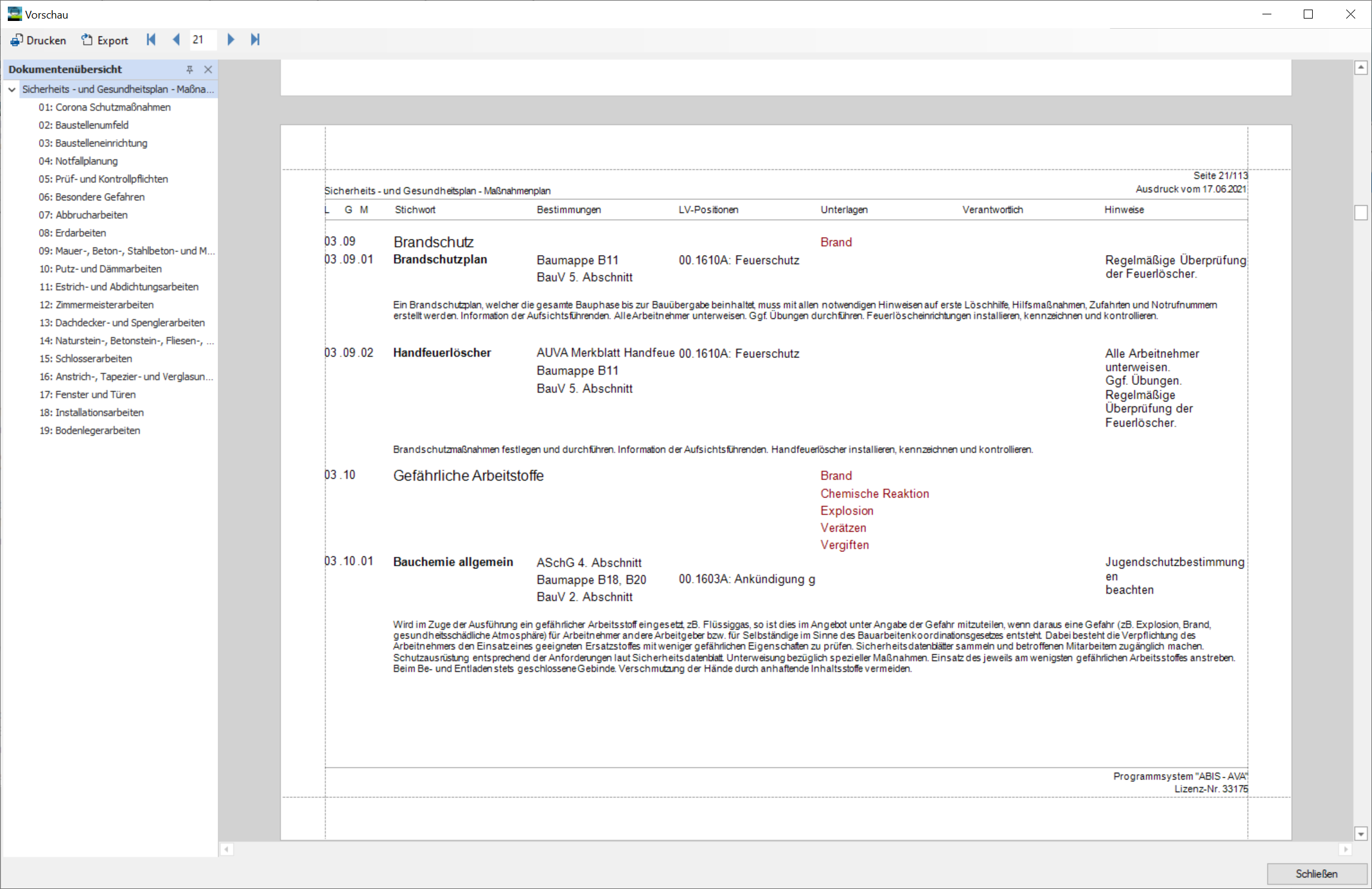Open 06: Besondere Gefahren
Viewport: 1372px width, 889px height.
92,197
